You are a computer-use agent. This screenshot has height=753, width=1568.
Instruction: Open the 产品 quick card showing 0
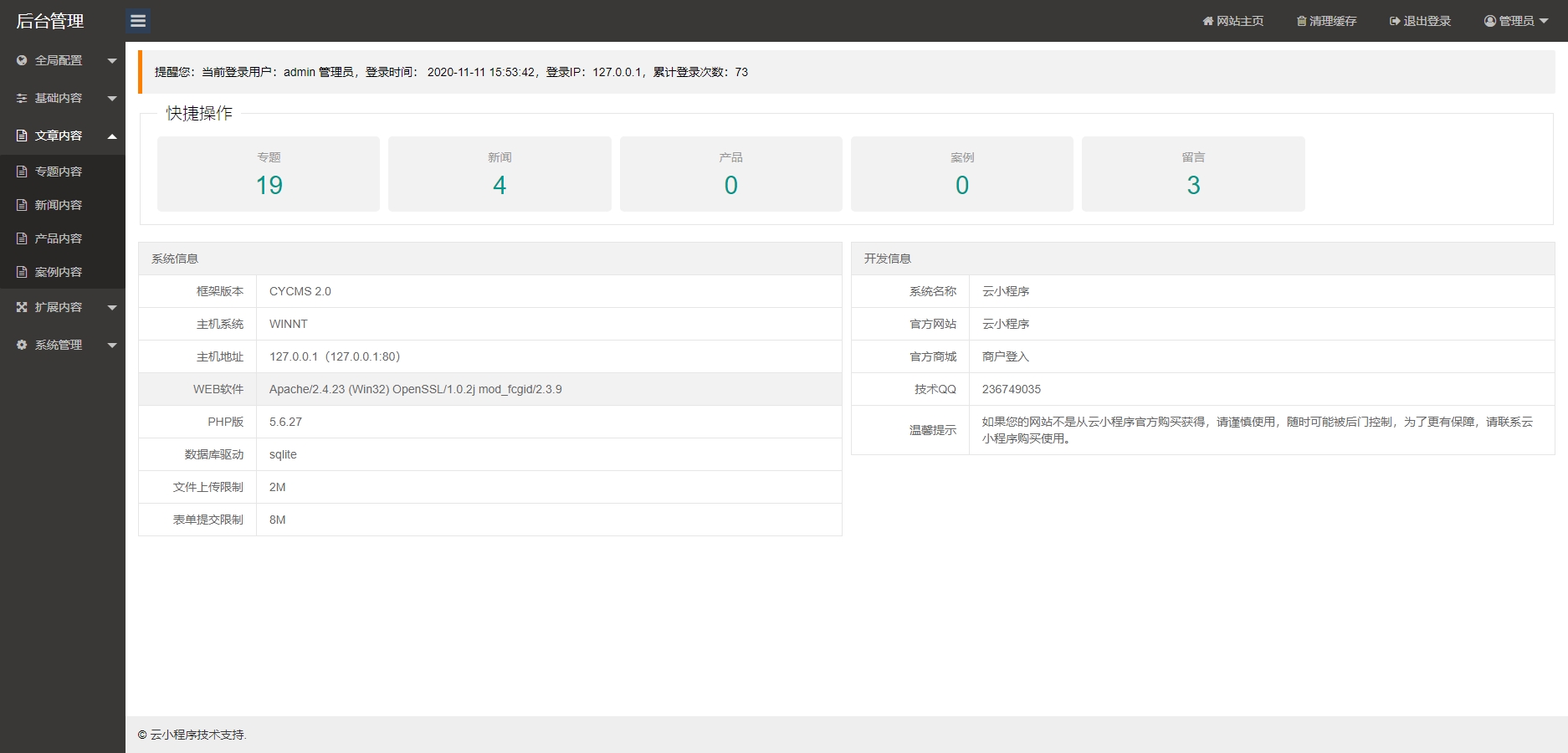pyautogui.click(x=731, y=174)
